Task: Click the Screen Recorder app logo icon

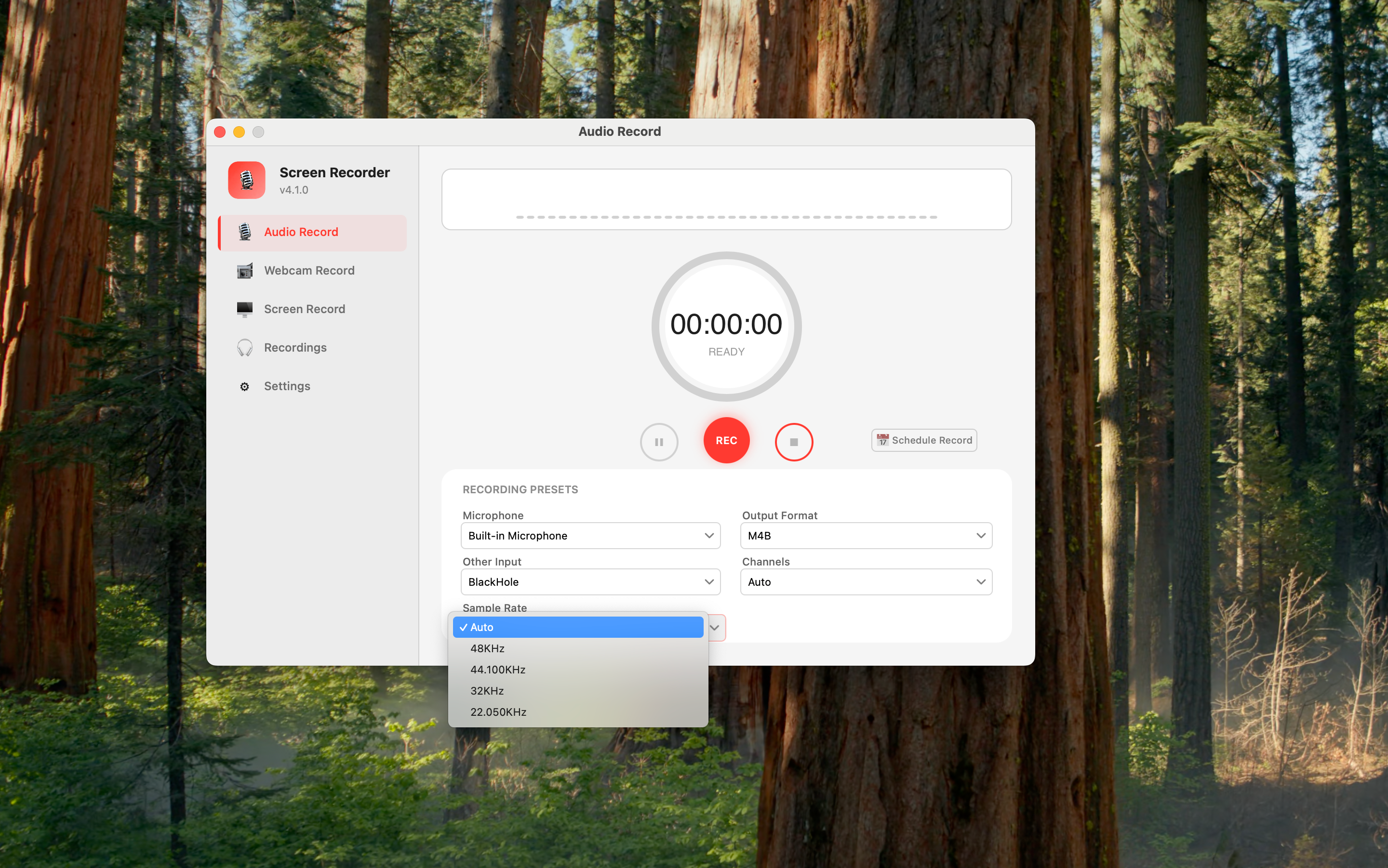Action: click(246, 180)
